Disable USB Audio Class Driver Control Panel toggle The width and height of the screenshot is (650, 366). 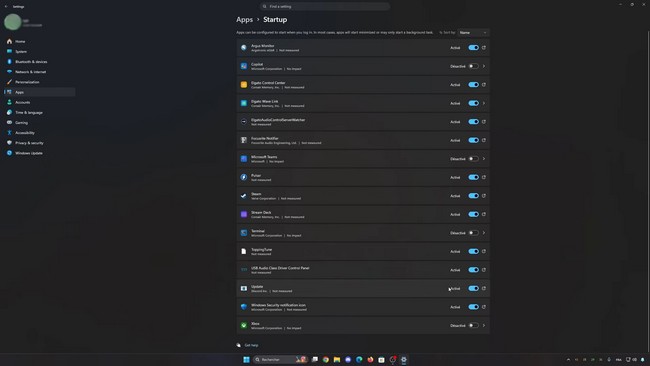[473, 270]
